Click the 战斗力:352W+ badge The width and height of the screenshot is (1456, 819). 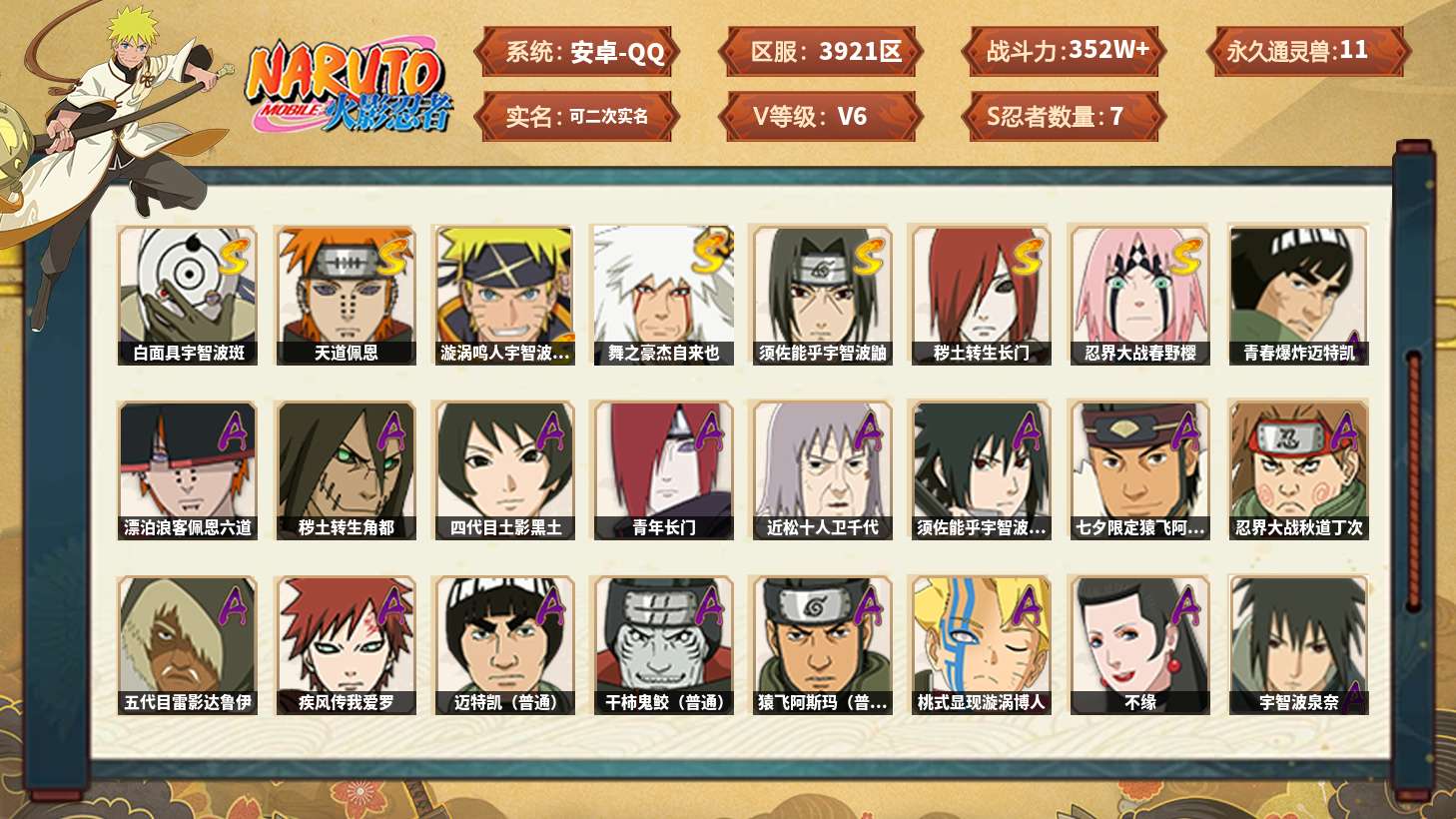(x=1064, y=52)
